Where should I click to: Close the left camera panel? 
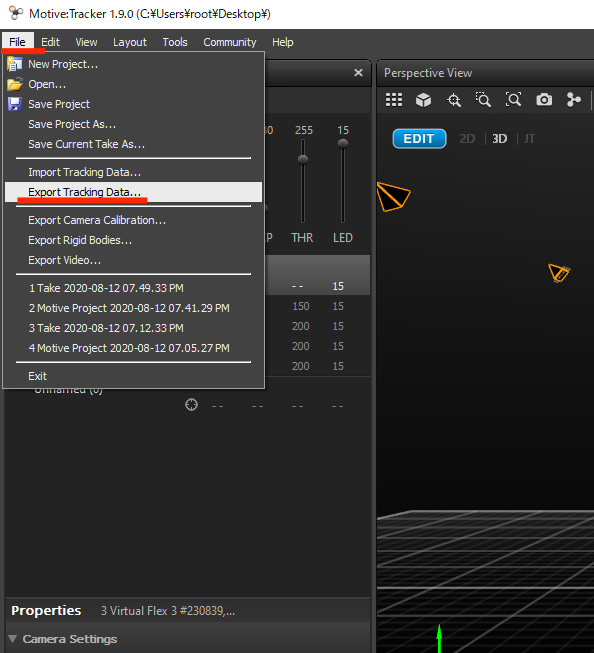358,73
